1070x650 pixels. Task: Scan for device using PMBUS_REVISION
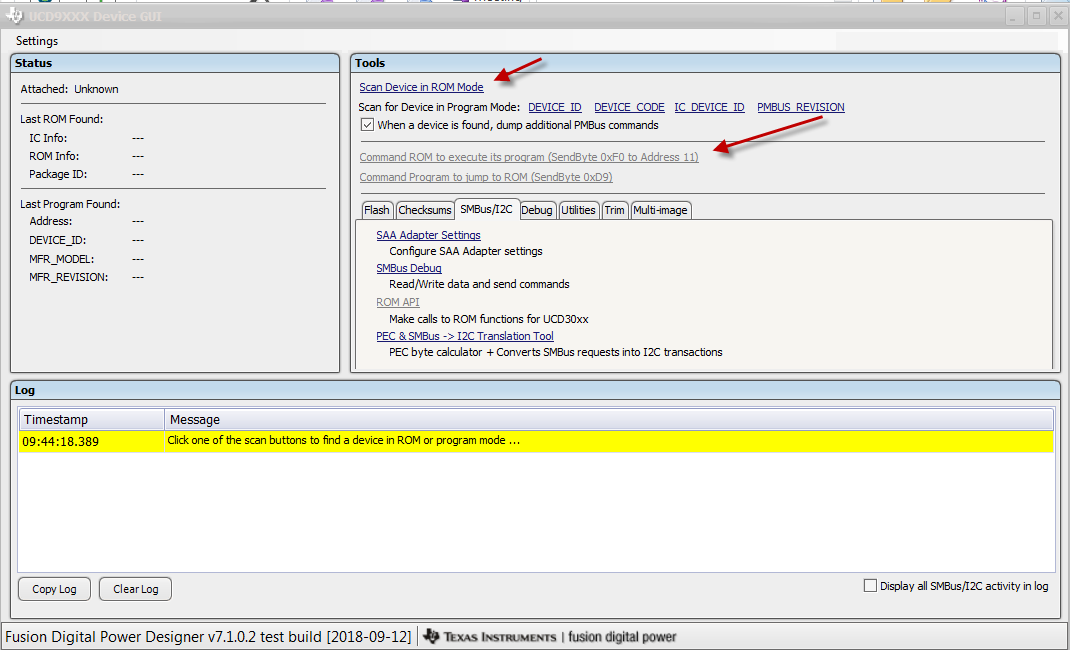click(x=800, y=107)
